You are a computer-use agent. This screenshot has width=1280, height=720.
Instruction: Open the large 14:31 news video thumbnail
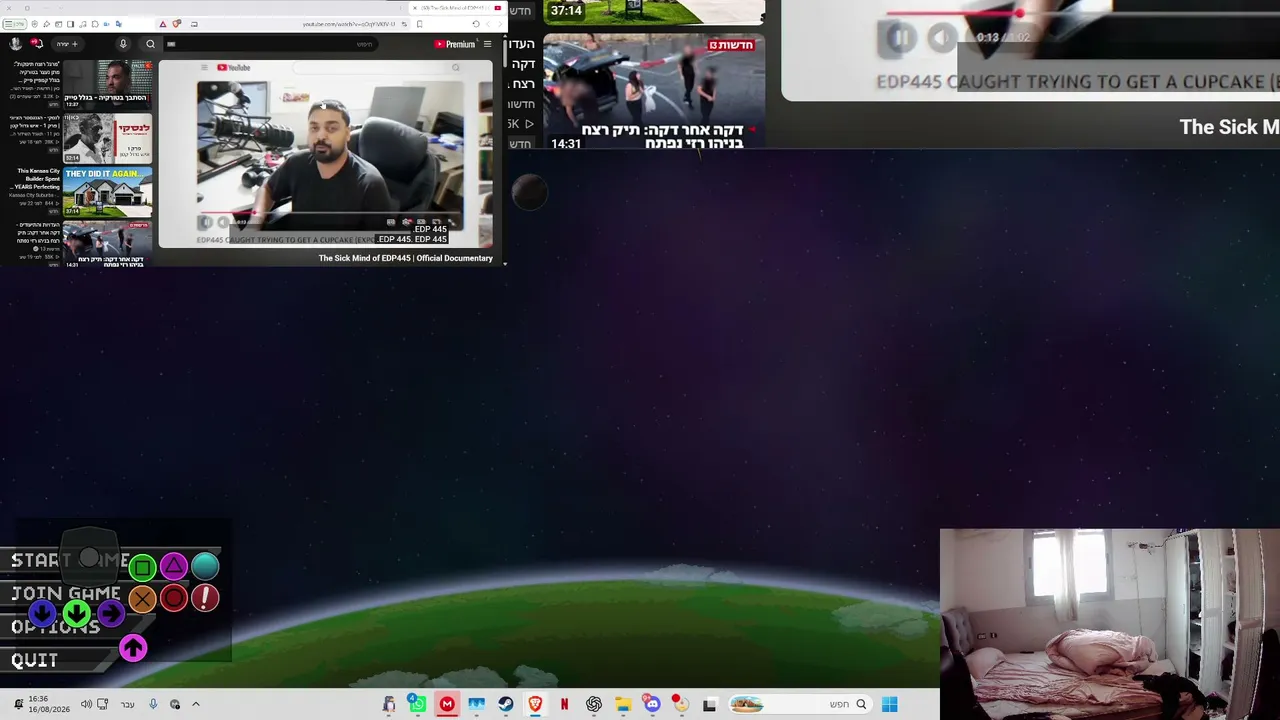[x=654, y=92]
